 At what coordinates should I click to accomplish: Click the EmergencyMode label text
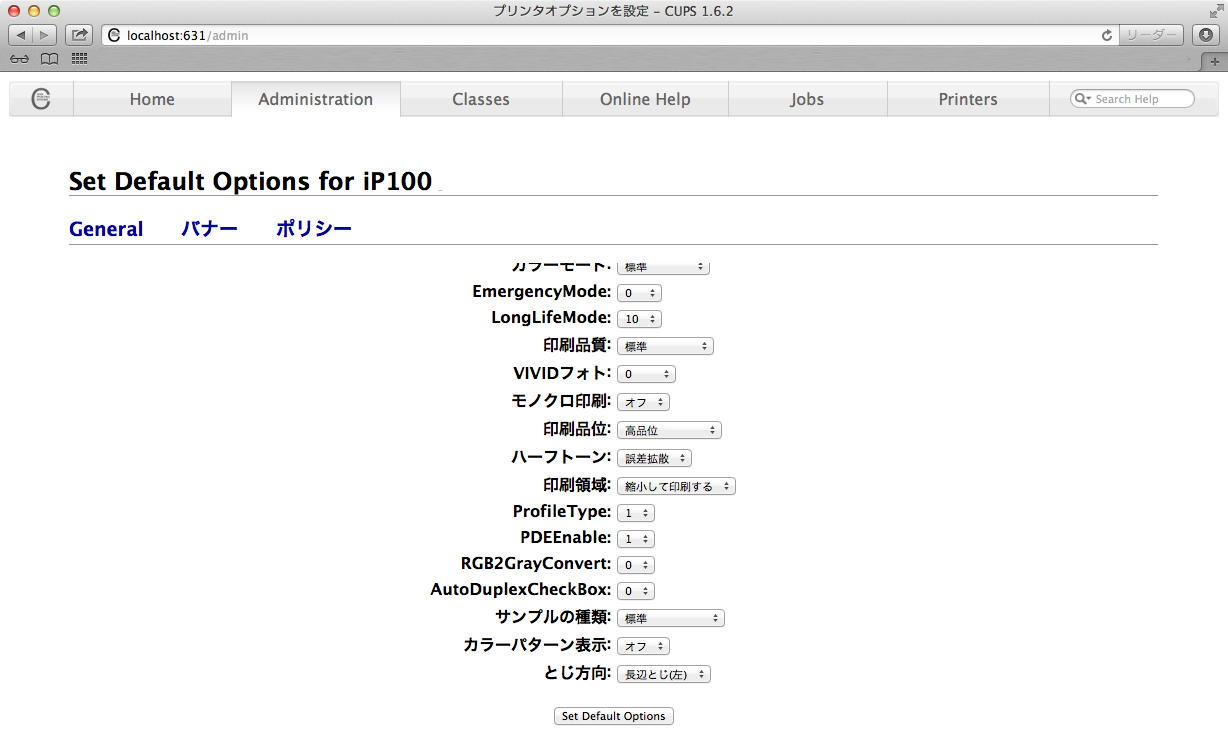542,291
